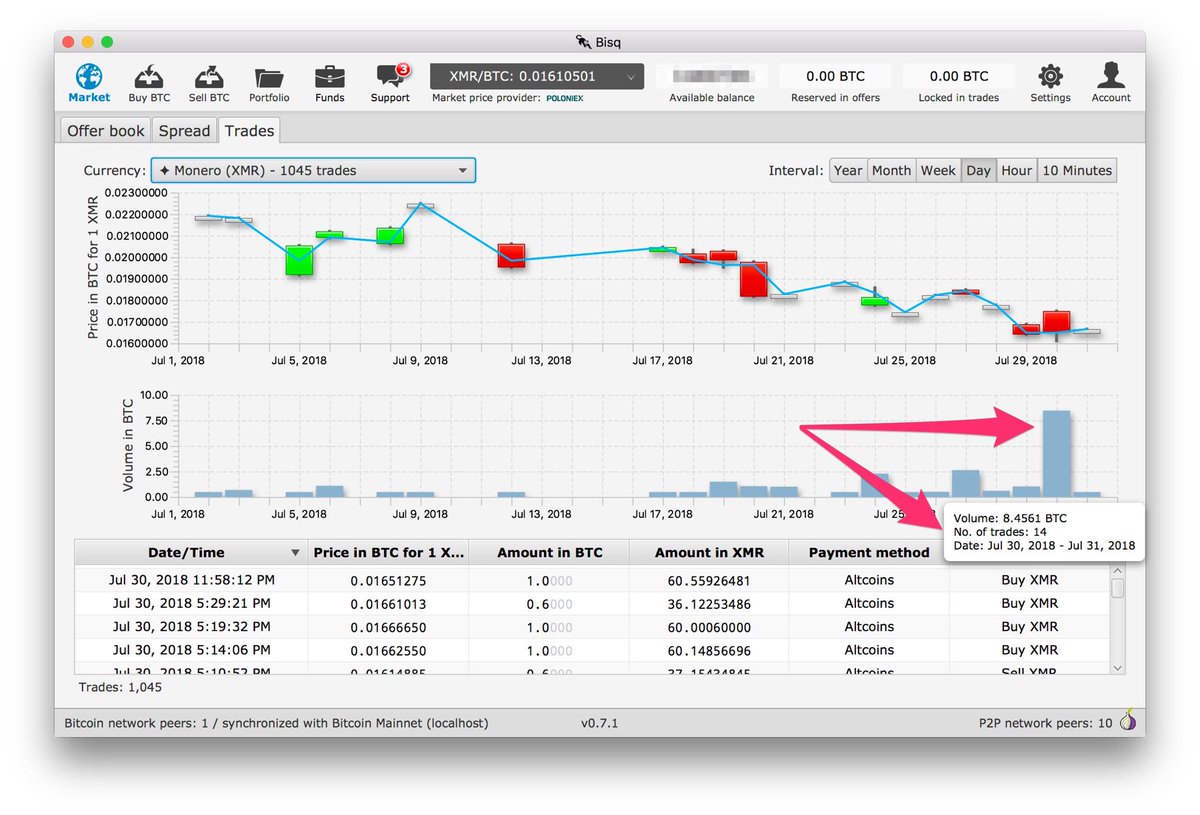Viewport: 1200px width, 815px height.
Task: Open the Settings gear
Action: pos(1050,83)
